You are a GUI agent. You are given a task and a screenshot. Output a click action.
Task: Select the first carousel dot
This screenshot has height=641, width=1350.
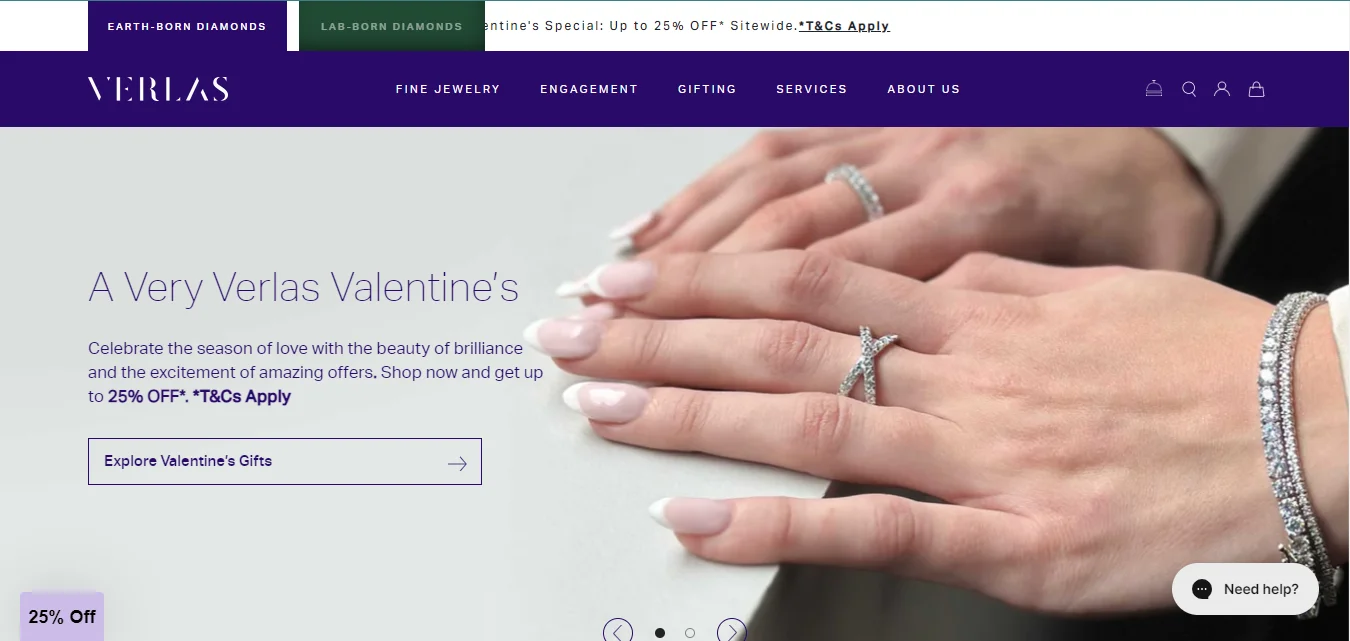(660, 633)
